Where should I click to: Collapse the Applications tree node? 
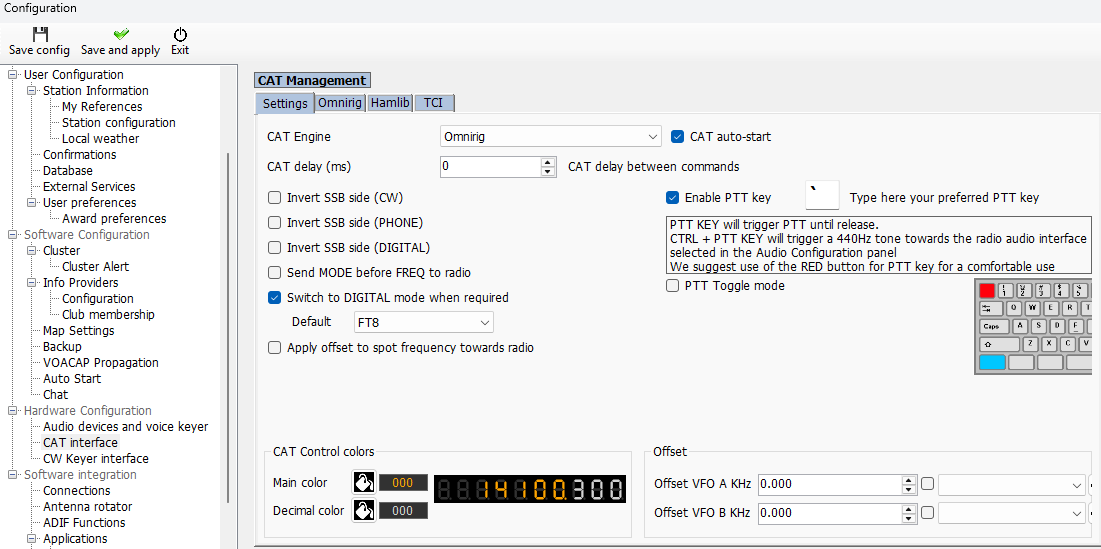pos(30,538)
